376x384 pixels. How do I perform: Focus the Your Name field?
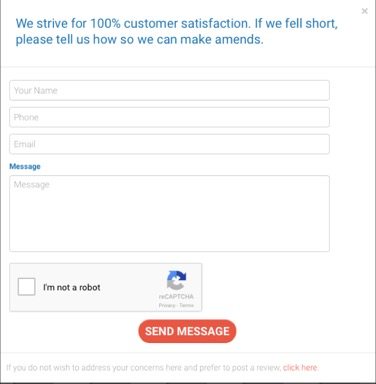point(169,90)
